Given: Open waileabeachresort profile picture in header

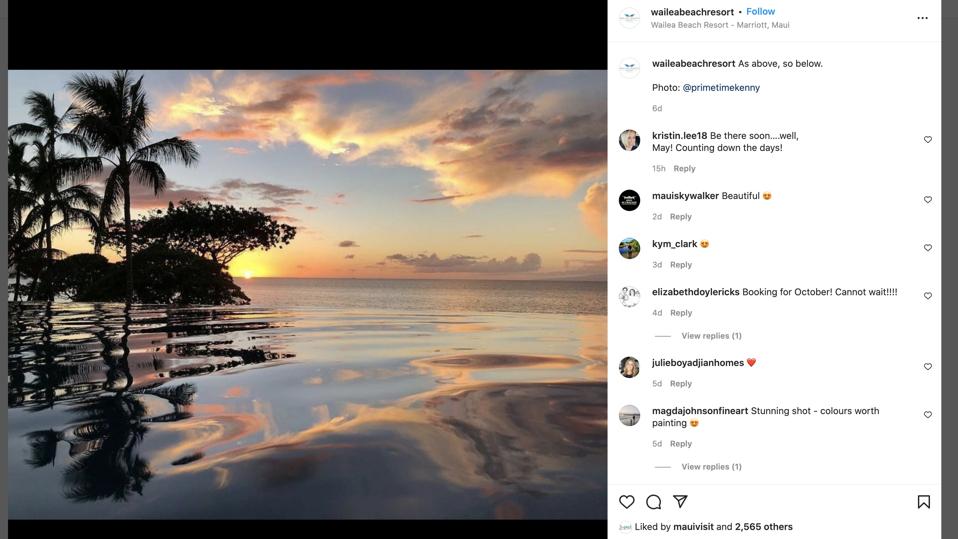Looking at the screenshot, I should pos(629,18).
